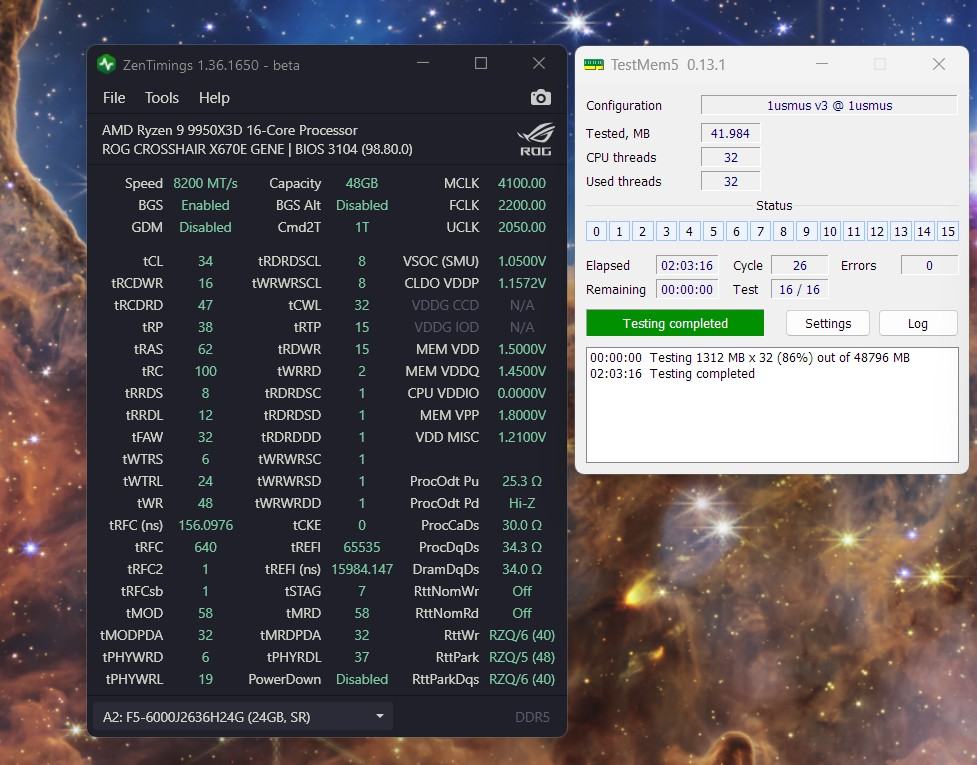Click thread status box 6
977x765 pixels.
tap(736, 232)
